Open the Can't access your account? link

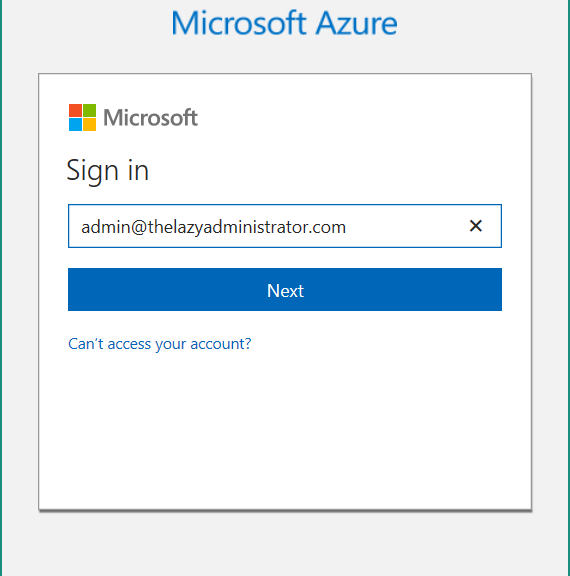point(160,344)
